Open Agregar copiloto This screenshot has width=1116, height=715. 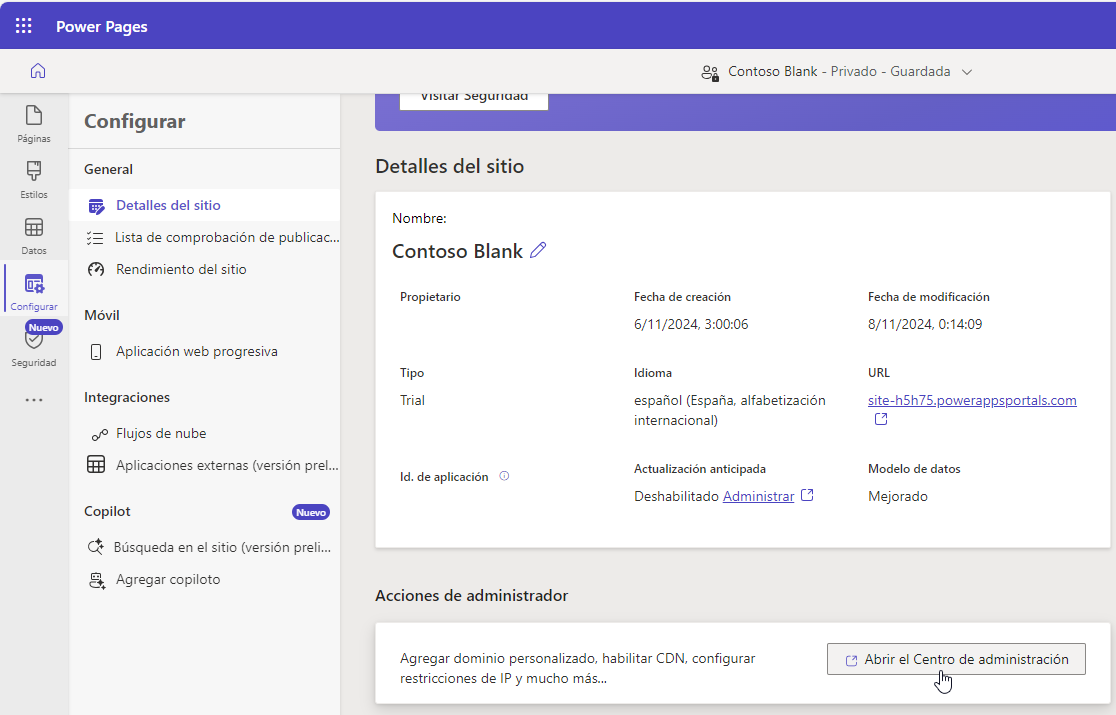205,579
